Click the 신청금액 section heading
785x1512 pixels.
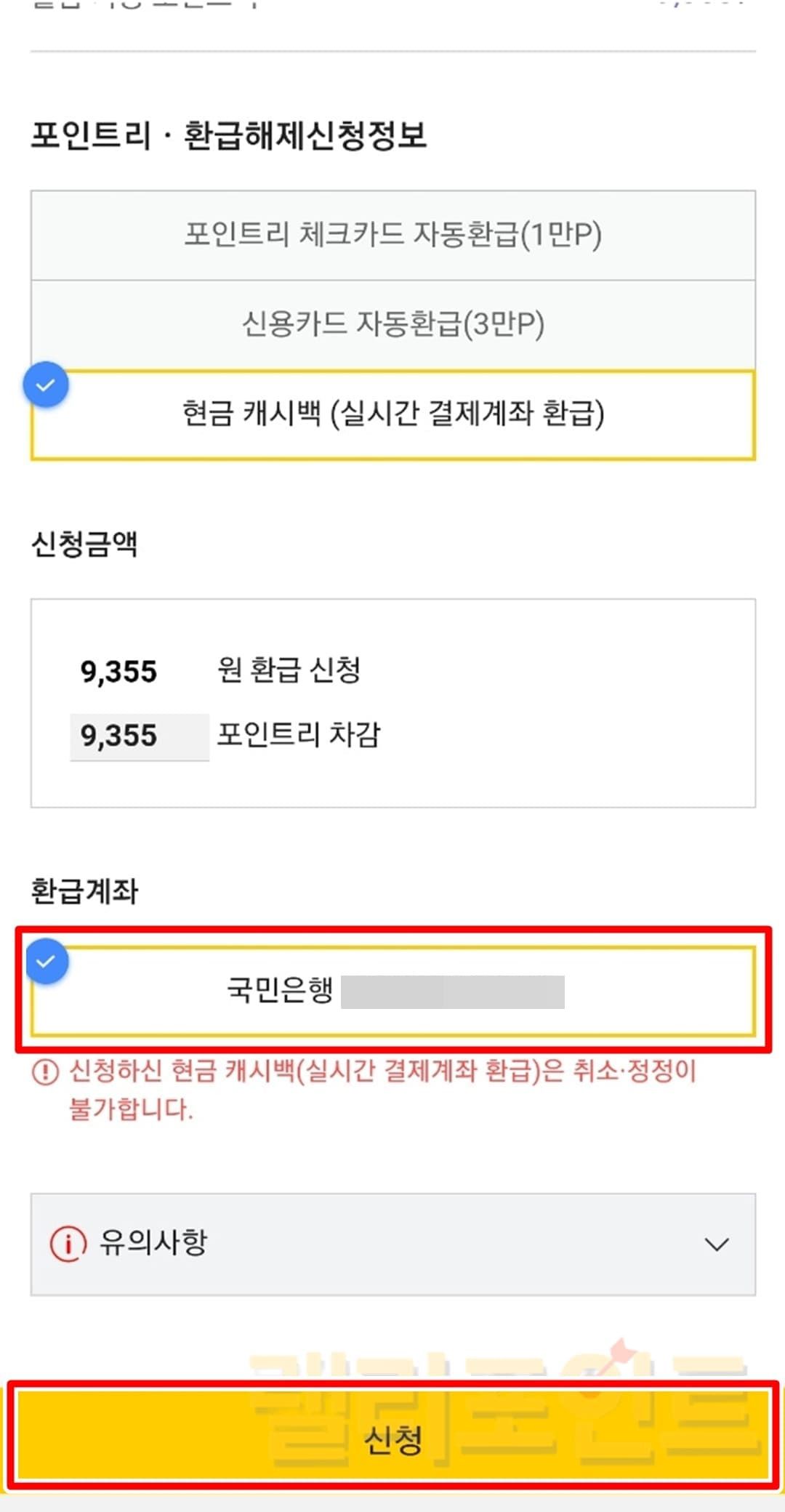pyautogui.click(x=84, y=544)
